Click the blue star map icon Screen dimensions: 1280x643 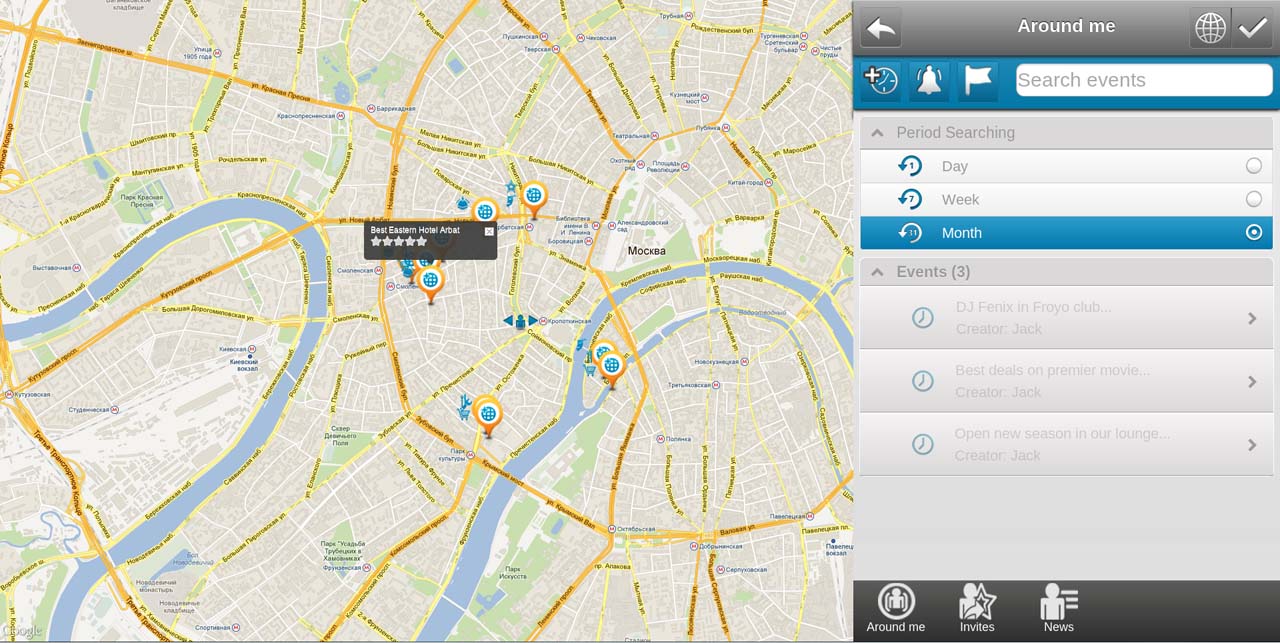tap(511, 187)
